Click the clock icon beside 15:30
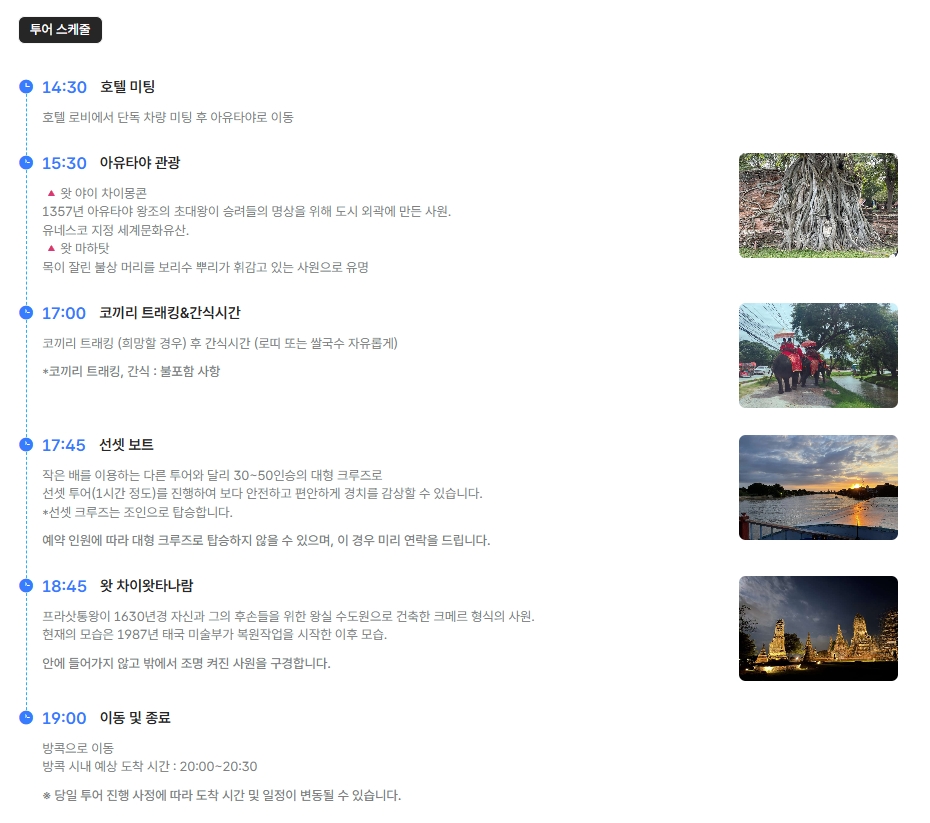This screenshot has height=823, width=930. (x=27, y=162)
